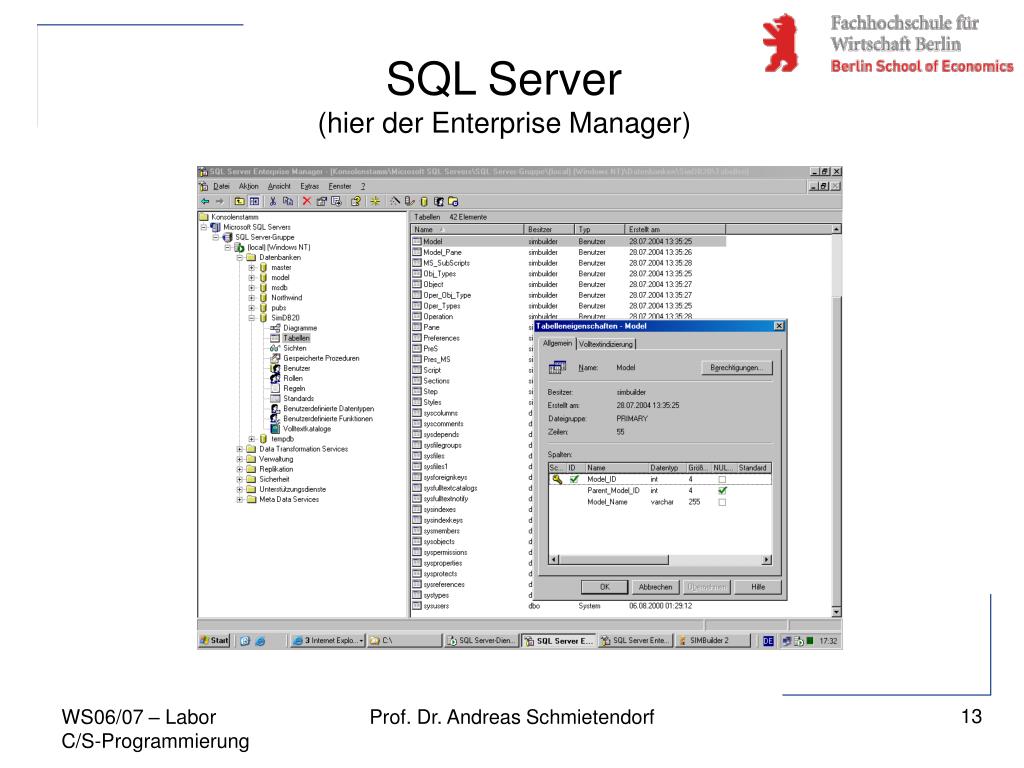Toggle NULL checkbox for Model_ID column
The image size is (1024, 768).
[x=722, y=479]
